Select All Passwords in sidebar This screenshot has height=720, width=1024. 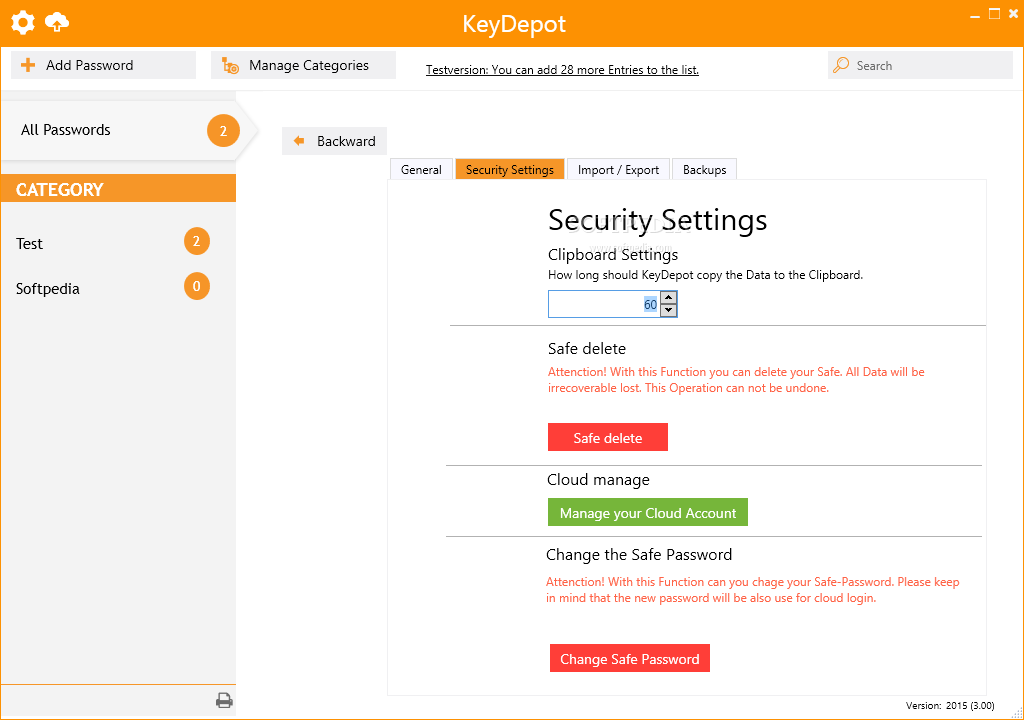click(x=118, y=130)
